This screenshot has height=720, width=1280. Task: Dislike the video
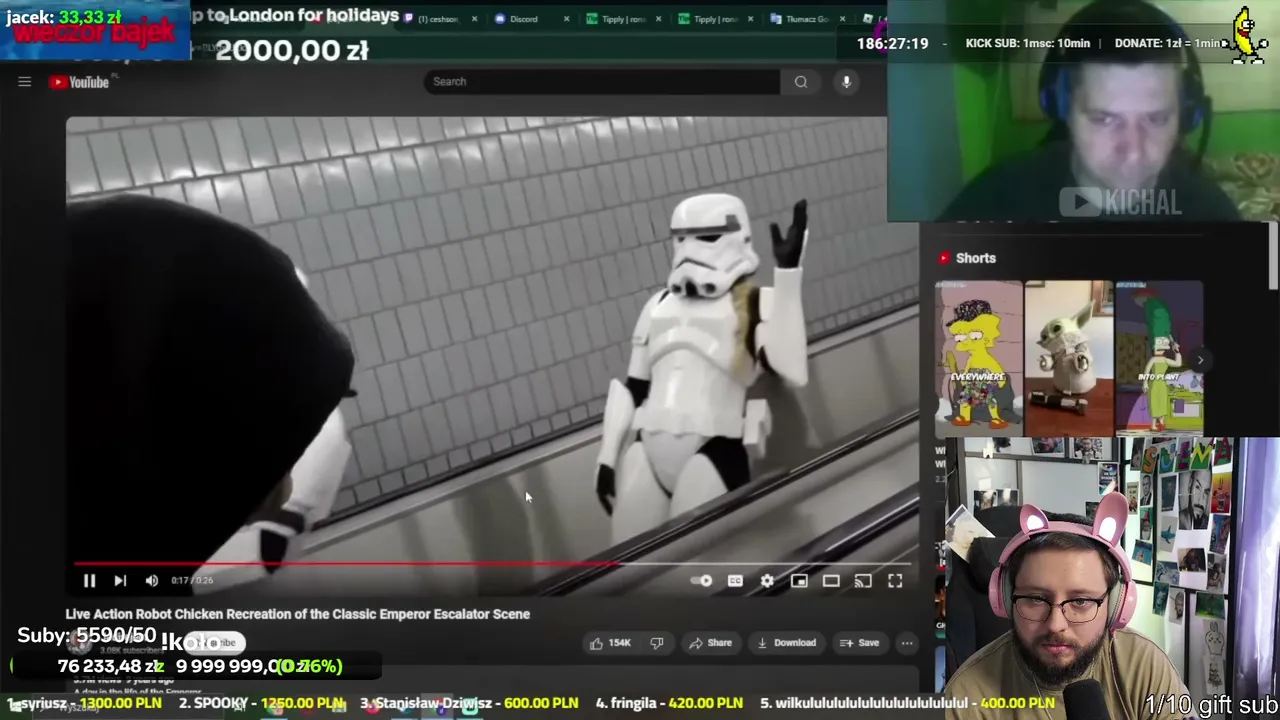click(x=657, y=643)
